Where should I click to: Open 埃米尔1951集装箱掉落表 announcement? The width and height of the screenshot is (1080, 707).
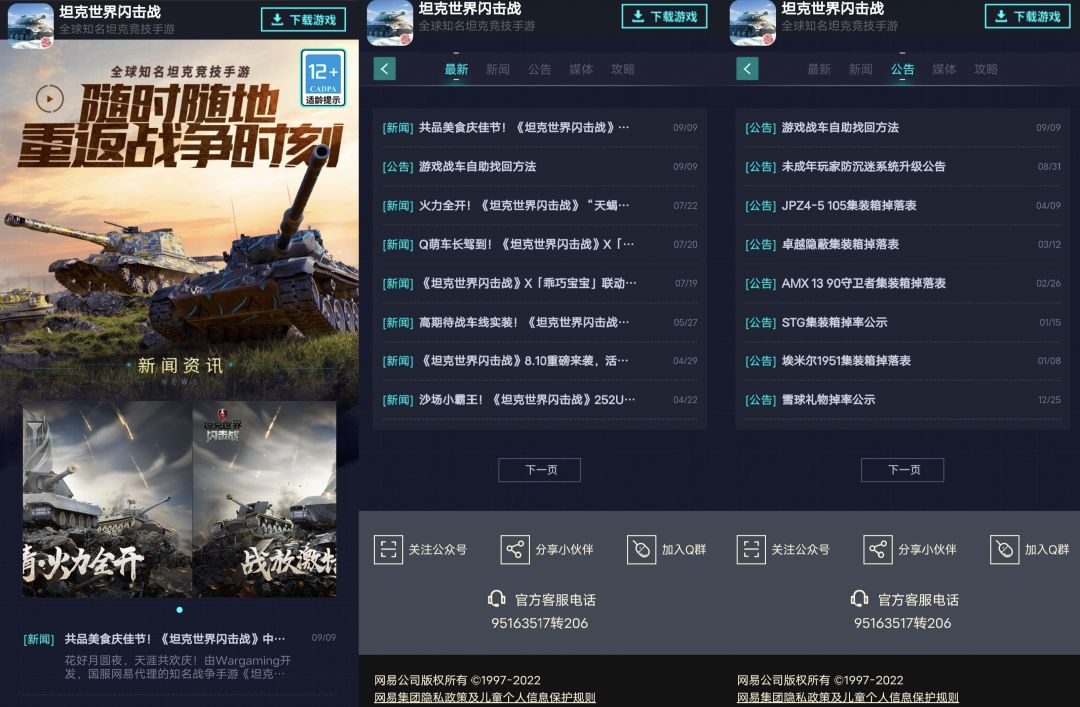[903, 360]
